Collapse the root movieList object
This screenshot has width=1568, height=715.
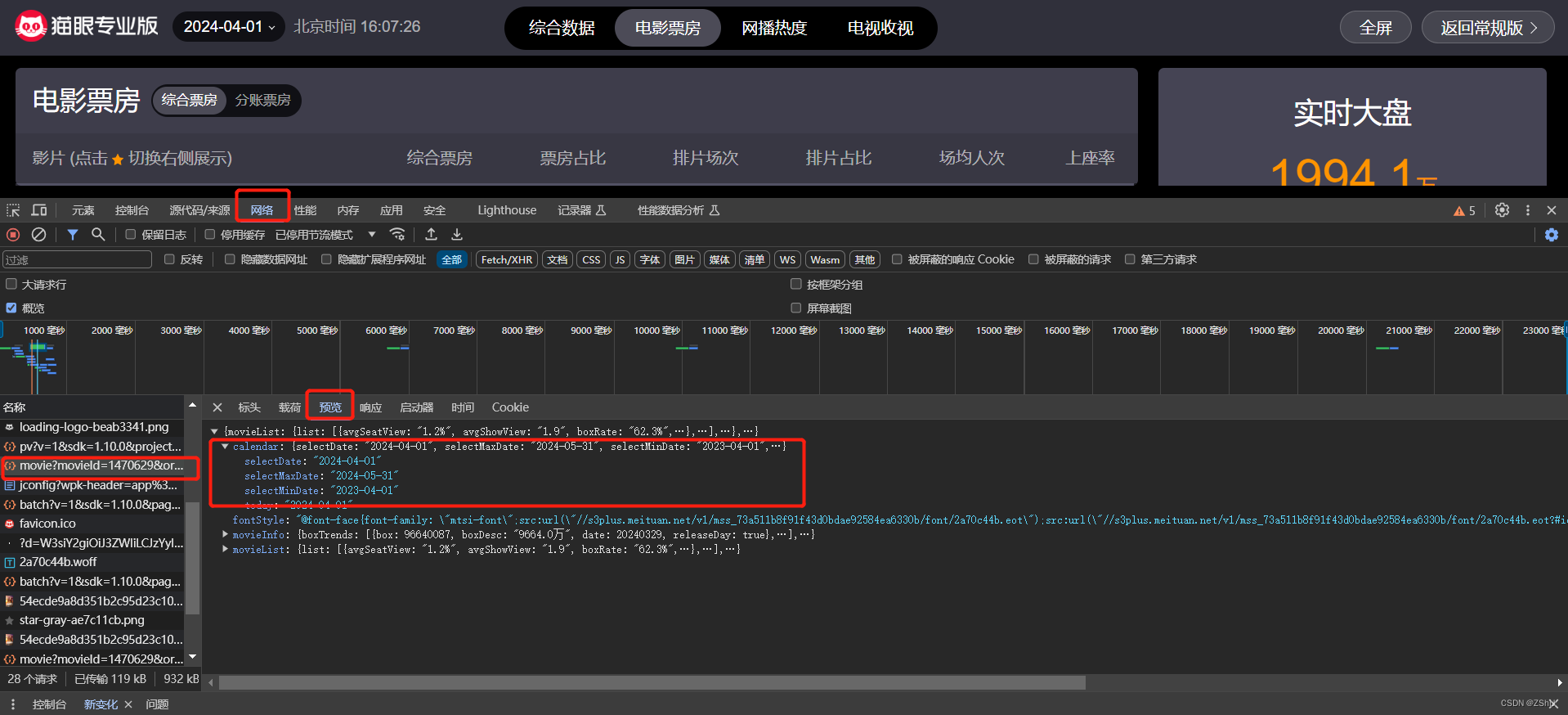(x=215, y=431)
